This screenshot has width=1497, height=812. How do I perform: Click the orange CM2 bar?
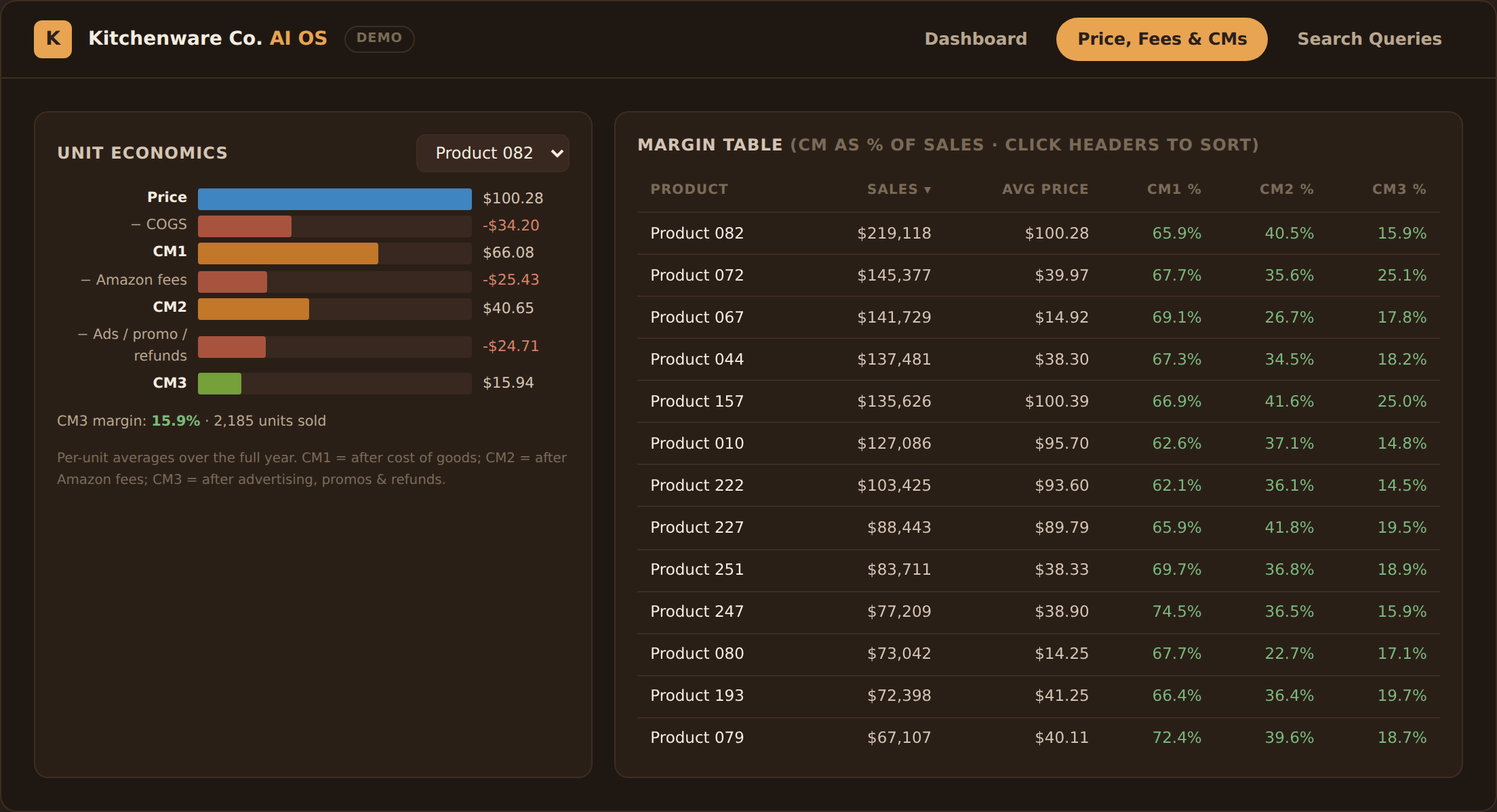(254, 308)
